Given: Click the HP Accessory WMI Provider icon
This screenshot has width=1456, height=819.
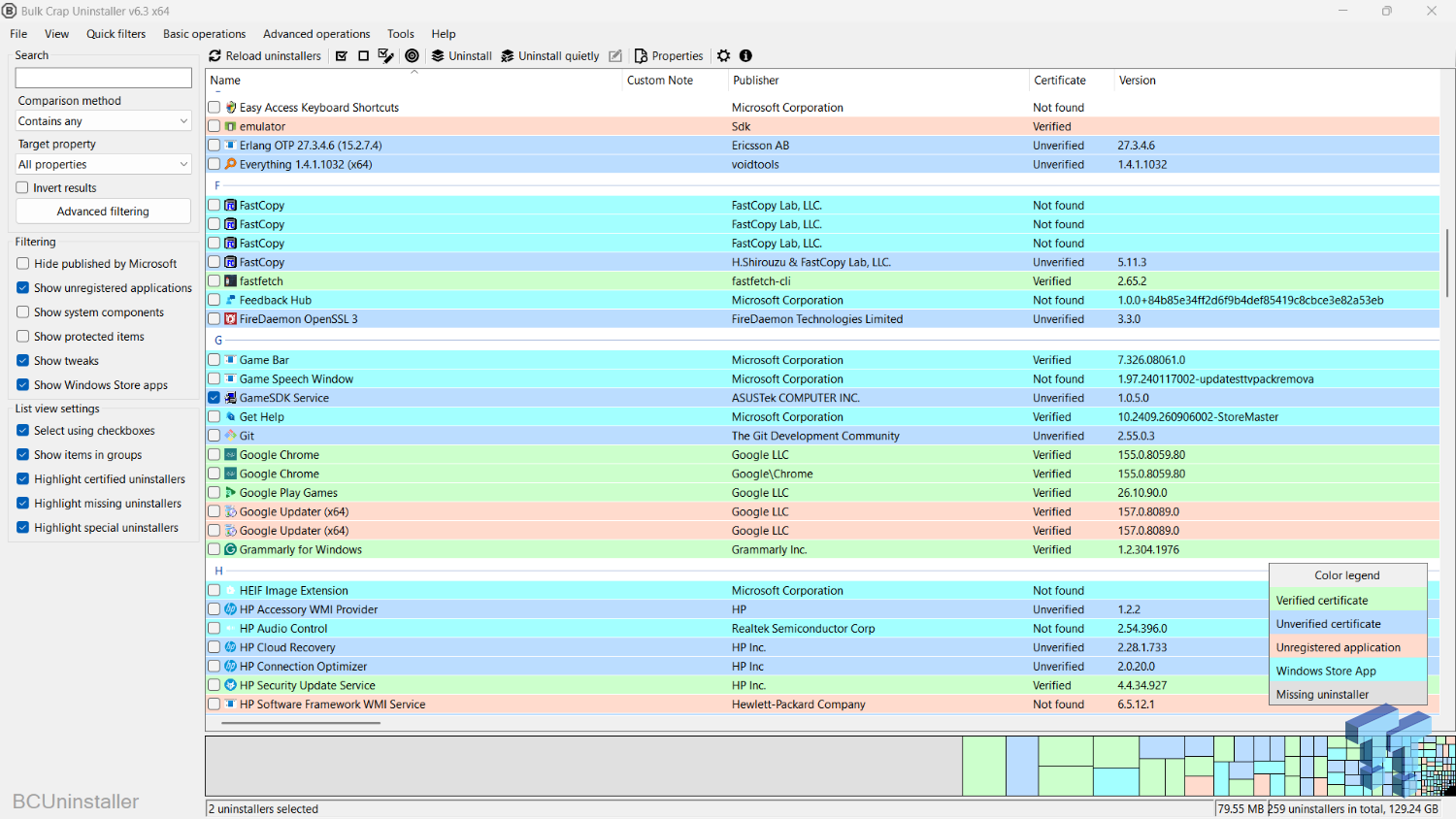Looking at the screenshot, I should click(x=231, y=609).
